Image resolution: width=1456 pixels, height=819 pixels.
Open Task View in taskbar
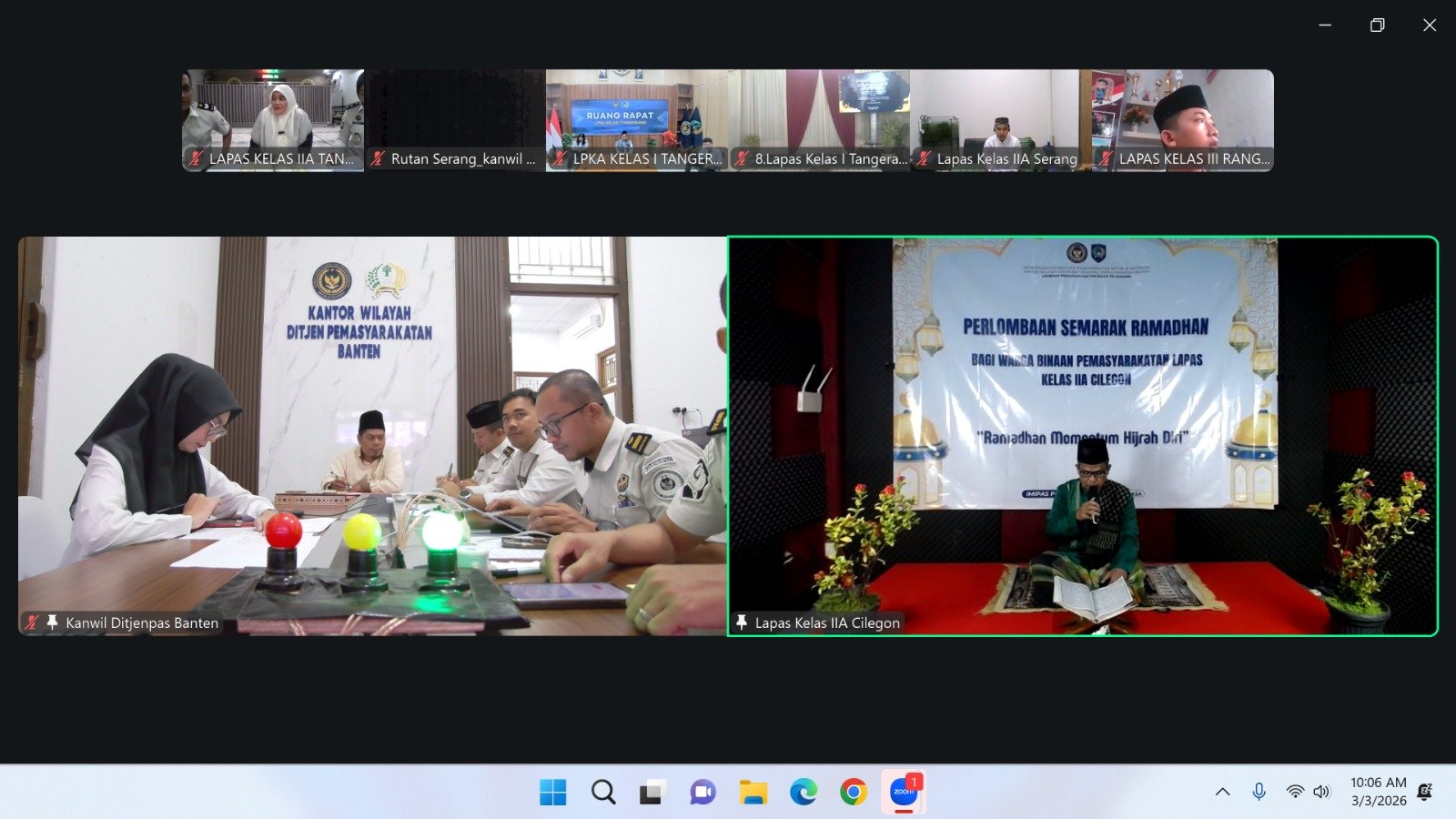click(x=652, y=793)
